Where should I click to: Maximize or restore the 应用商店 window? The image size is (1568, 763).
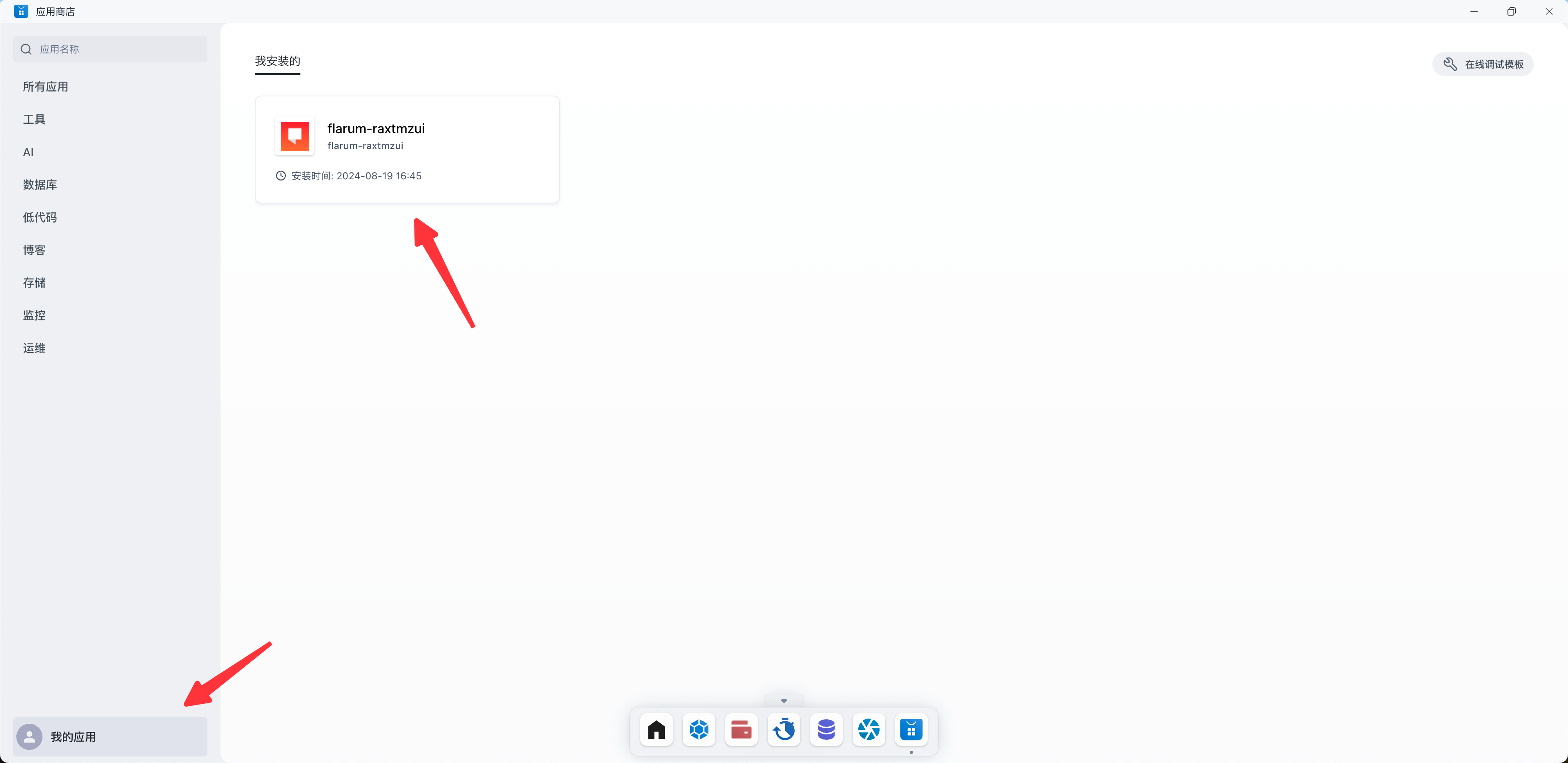pyautogui.click(x=1511, y=11)
